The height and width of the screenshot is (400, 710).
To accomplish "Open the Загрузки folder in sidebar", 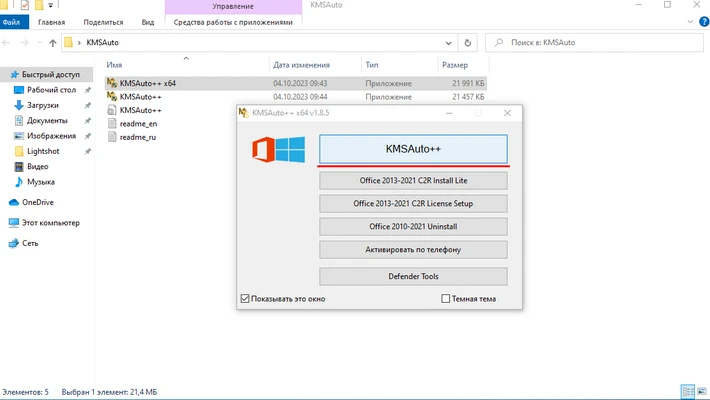I will tap(43, 105).
